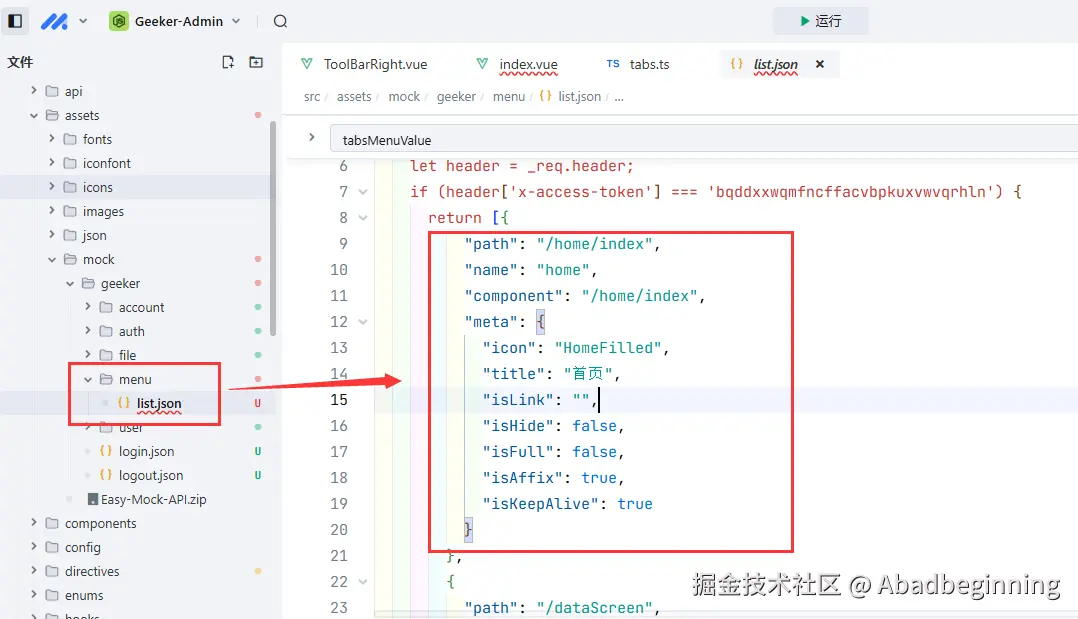Image resolution: width=1078 pixels, height=619 pixels.
Task: Fold the meta block at line 12
Action: [363, 322]
